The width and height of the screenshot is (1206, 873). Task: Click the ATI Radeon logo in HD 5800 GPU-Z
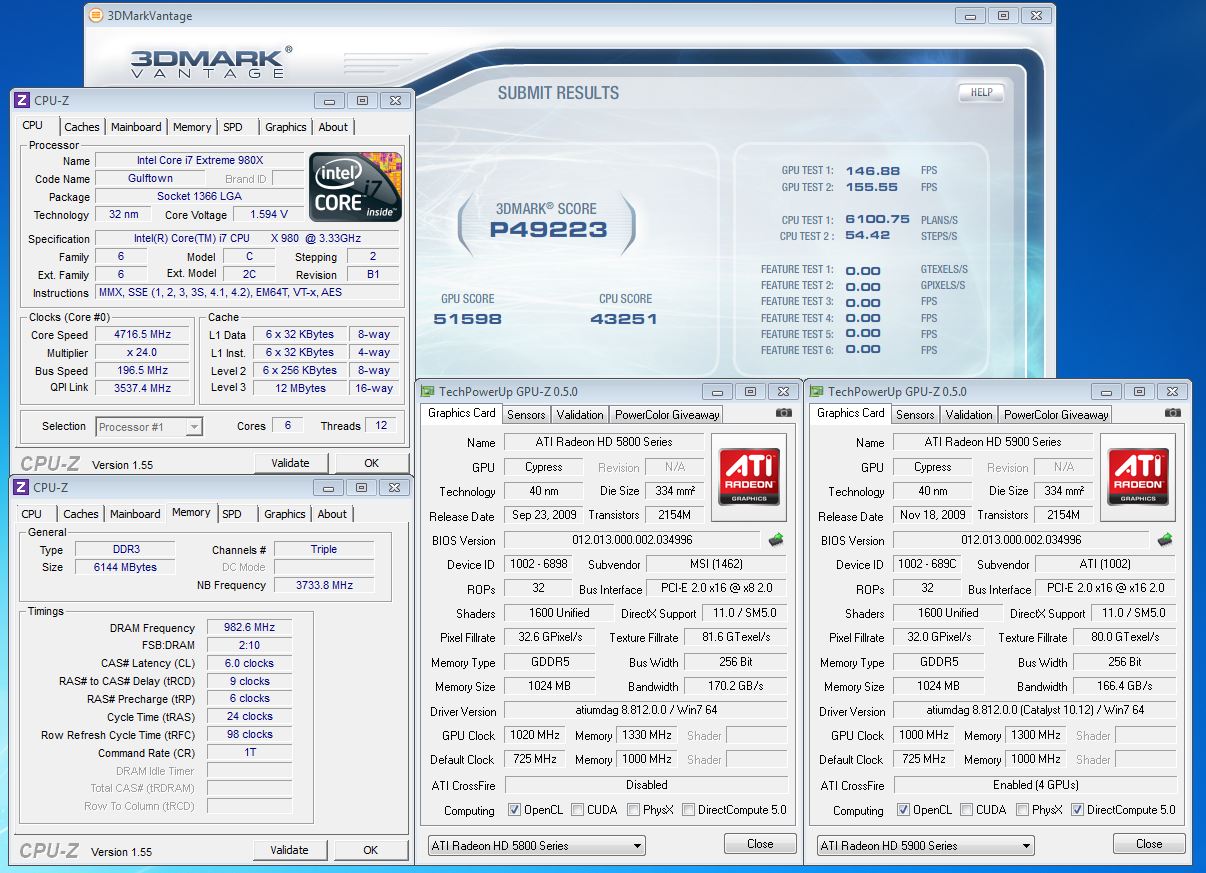[x=749, y=478]
